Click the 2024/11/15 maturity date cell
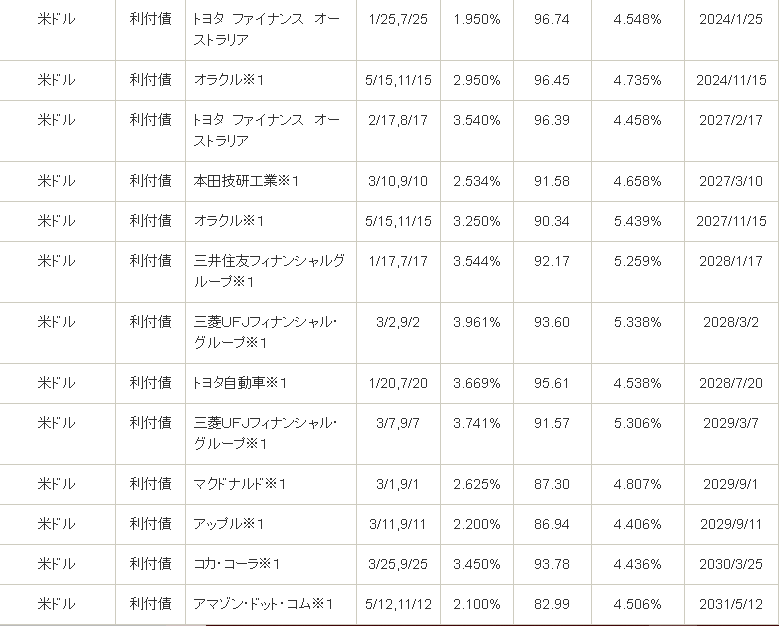This screenshot has height=626, width=779. [x=731, y=80]
